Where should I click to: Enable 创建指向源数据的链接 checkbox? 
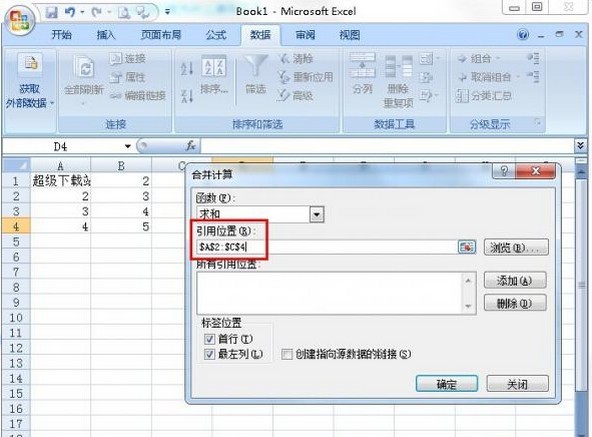tap(287, 354)
